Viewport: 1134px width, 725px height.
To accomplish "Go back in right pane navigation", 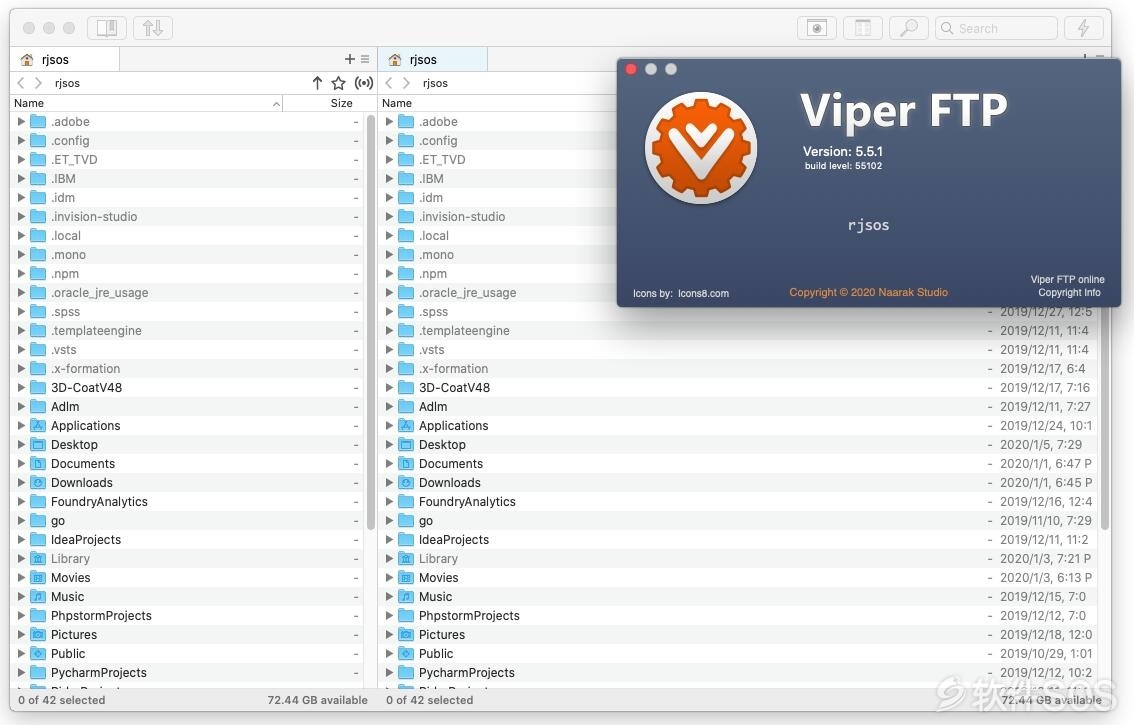I will [389, 83].
